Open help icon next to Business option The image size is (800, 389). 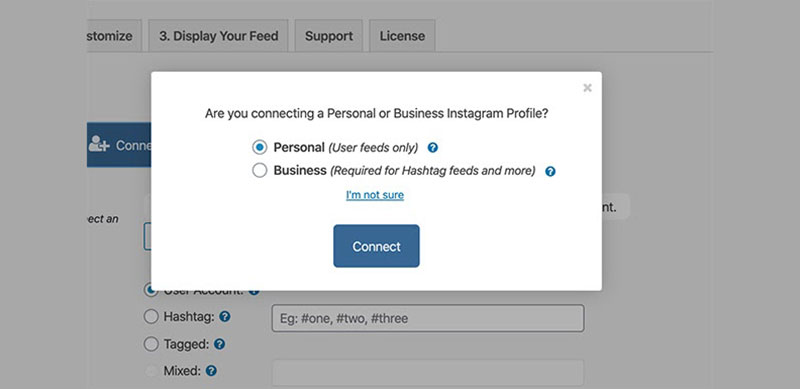[550, 172]
